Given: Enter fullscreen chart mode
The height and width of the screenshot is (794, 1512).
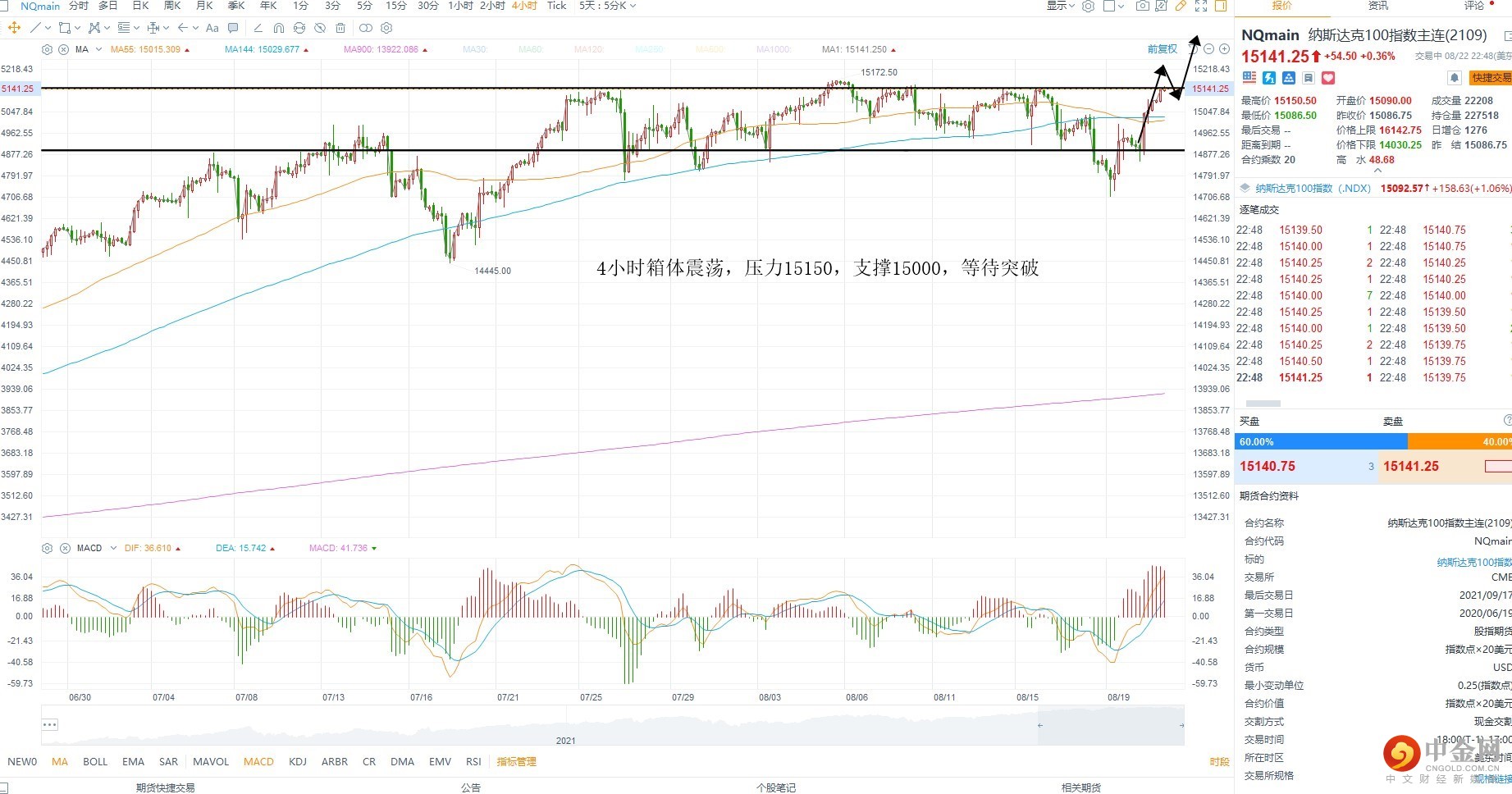Looking at the screenshot, I should point(1201,6).
